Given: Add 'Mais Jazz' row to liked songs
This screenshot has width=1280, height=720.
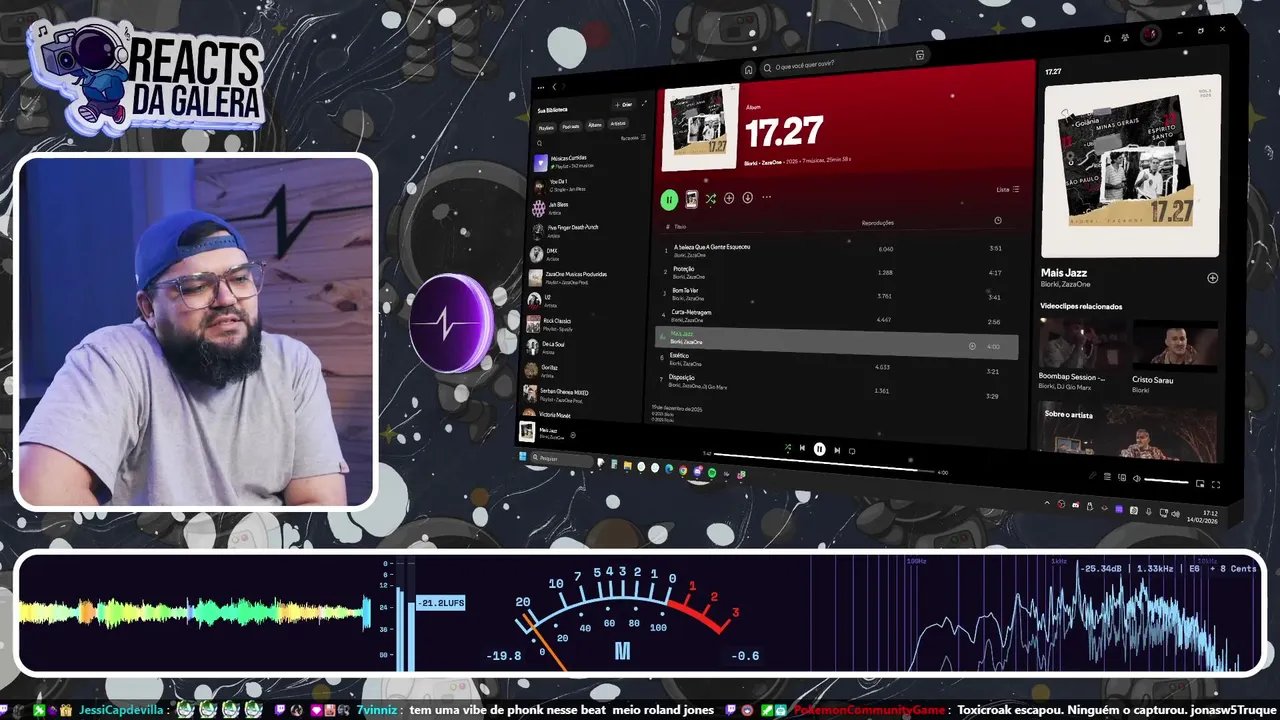Looking at the screenshot, I should coord(972,346).
